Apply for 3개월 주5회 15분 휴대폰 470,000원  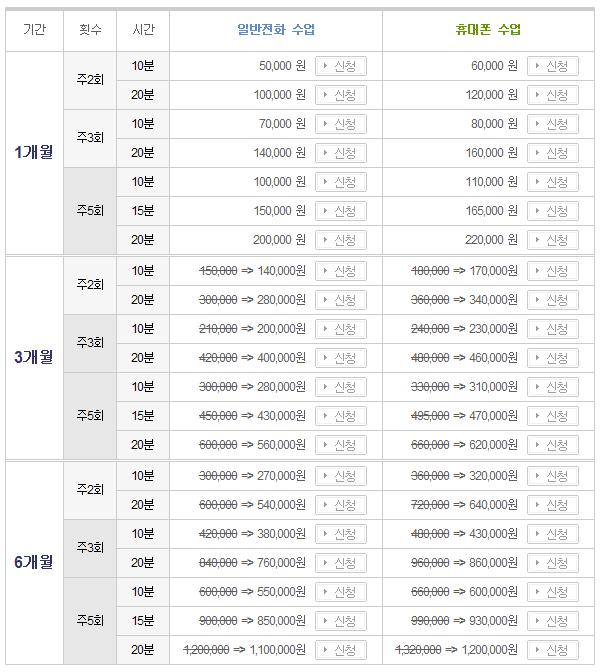click(553, 416)
